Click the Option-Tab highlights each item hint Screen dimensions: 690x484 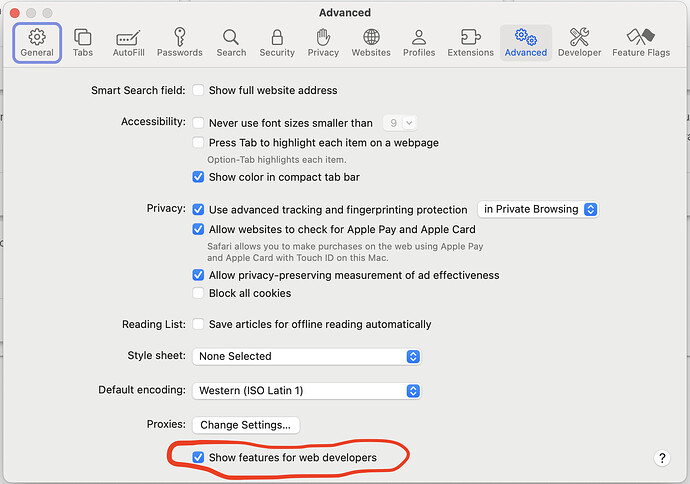[277, 160]
